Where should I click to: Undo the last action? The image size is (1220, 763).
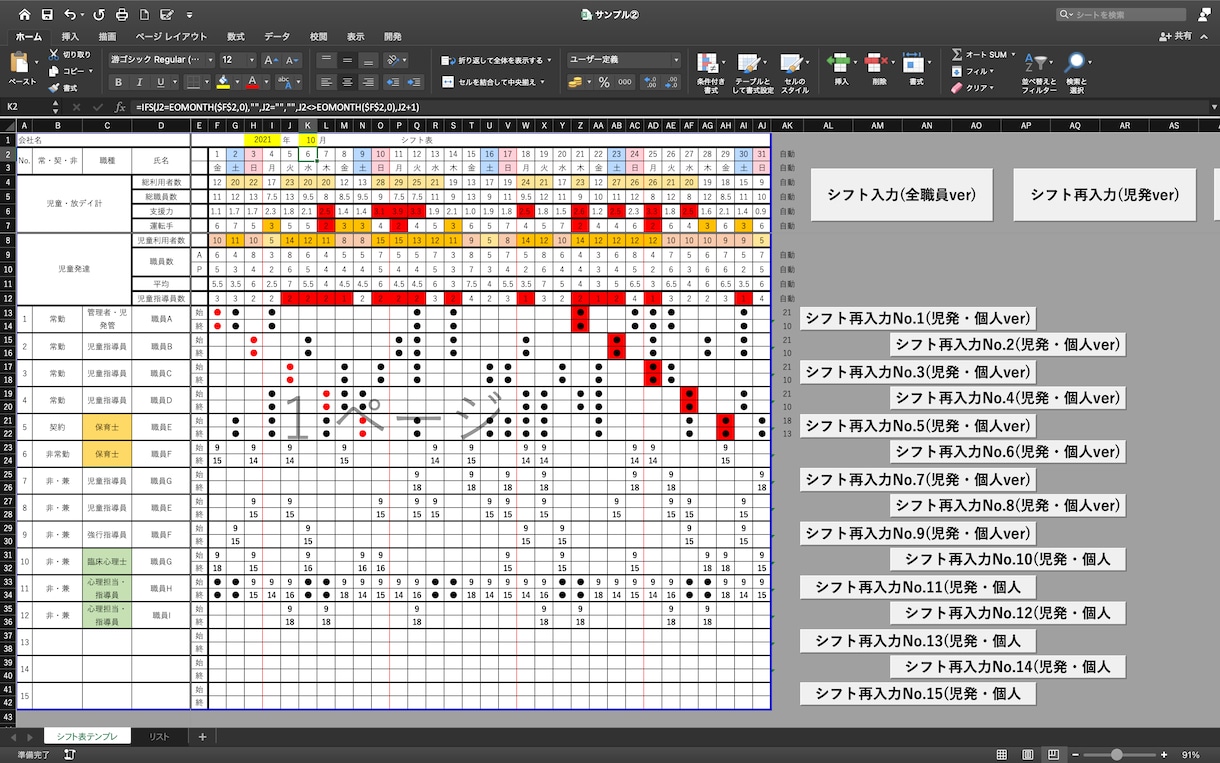point(69,15)
